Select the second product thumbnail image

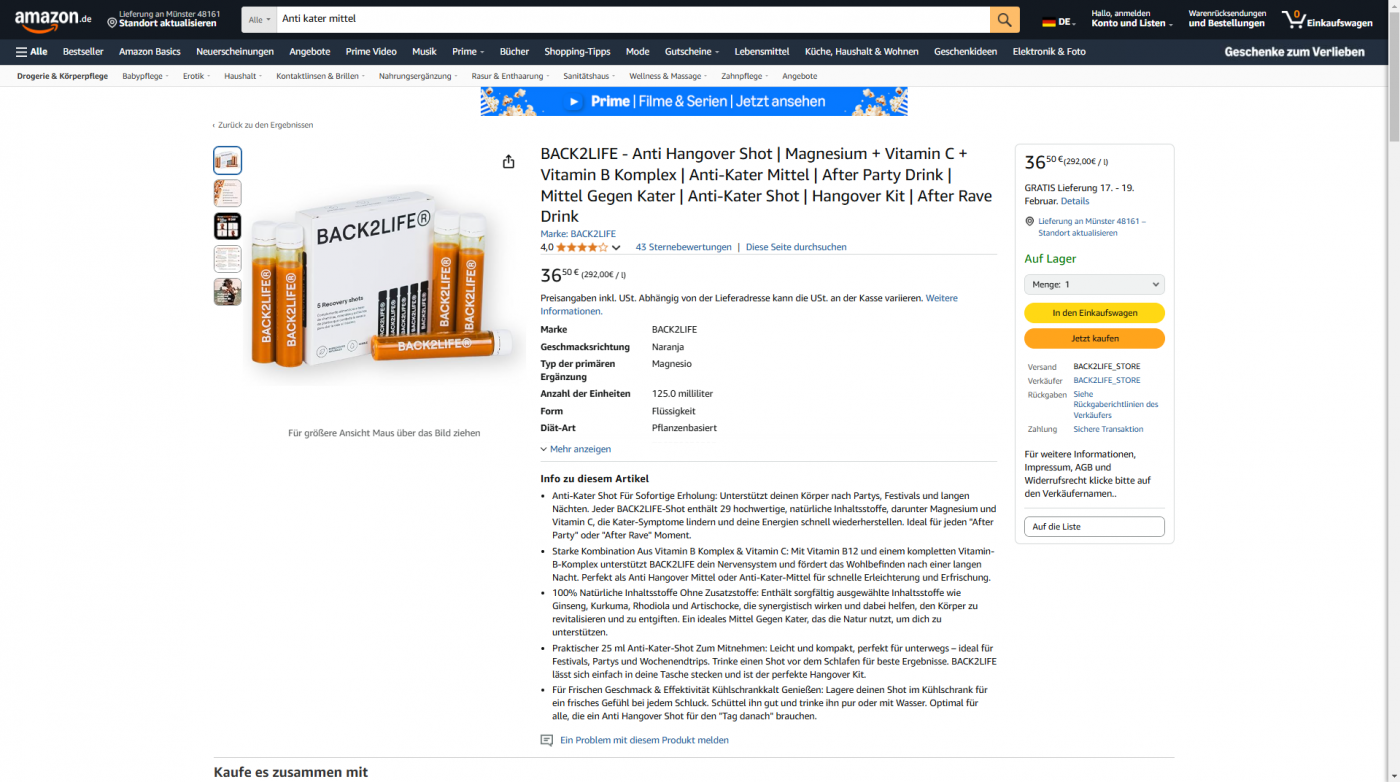pyautogui.click(x=227, y=193)
